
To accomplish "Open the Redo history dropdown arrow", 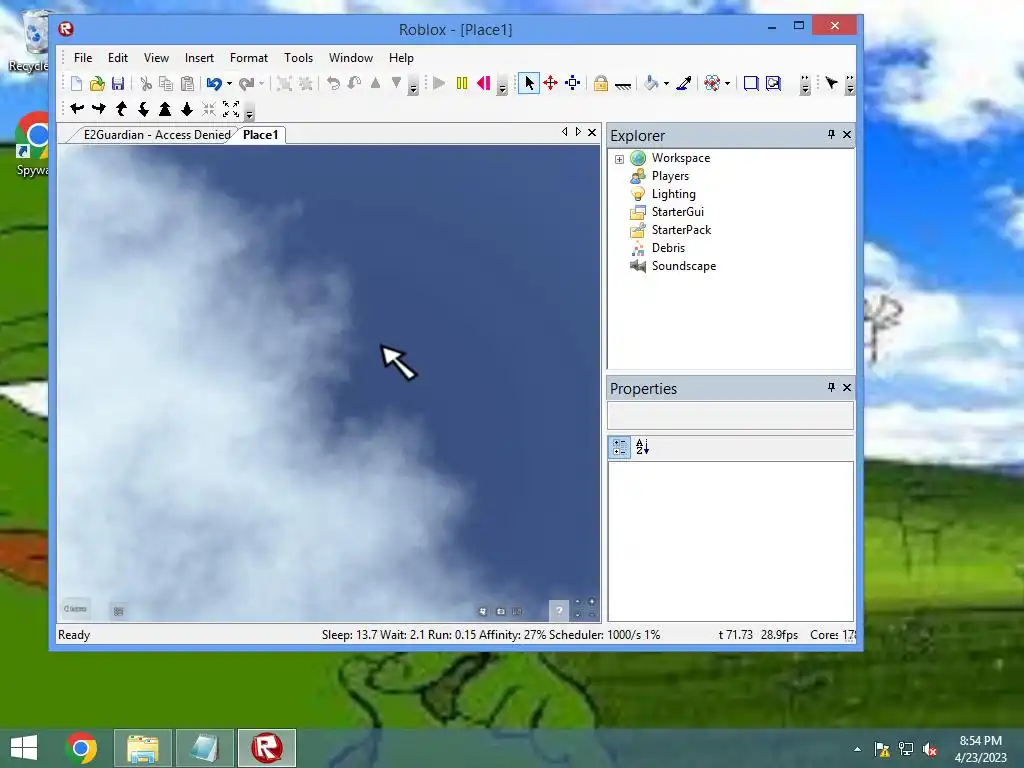I will tap(261, 84).
